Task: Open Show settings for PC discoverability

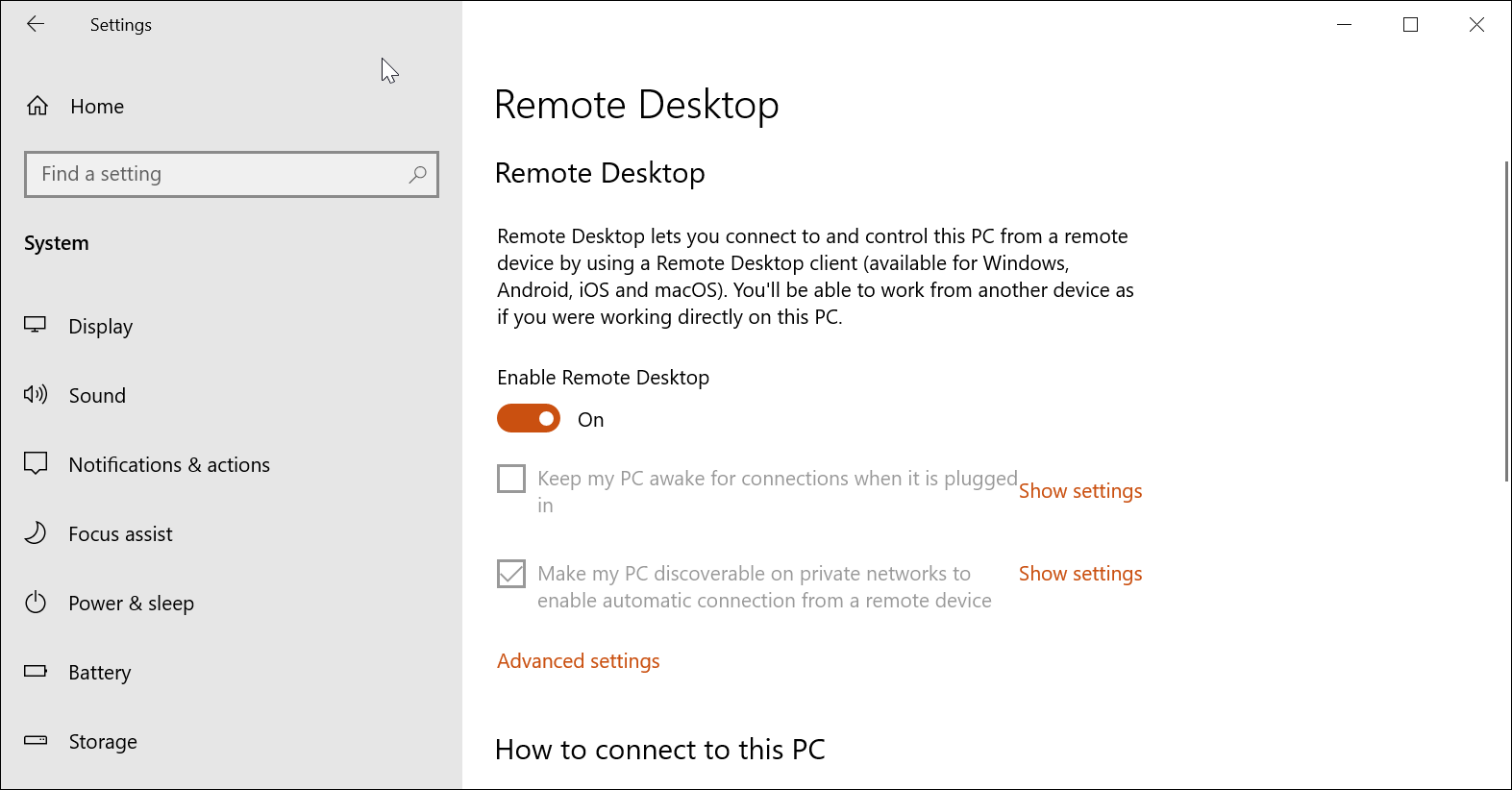Action: pyautogui.click(x=1079, y=573)
